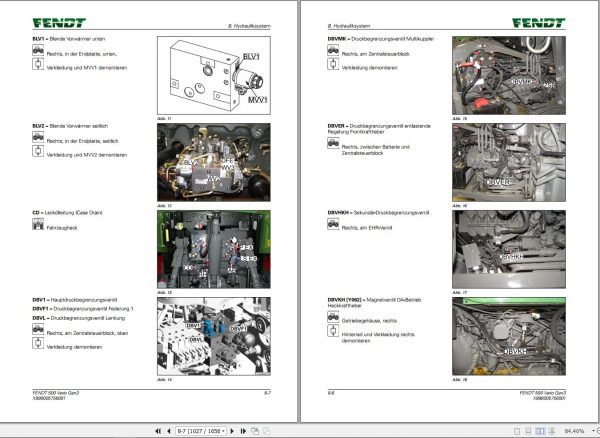Viewport: 600px width, 438px height.
Task: Click the tractor location icon beside Fahrzeugheck
Action: (x=38, y=224)
